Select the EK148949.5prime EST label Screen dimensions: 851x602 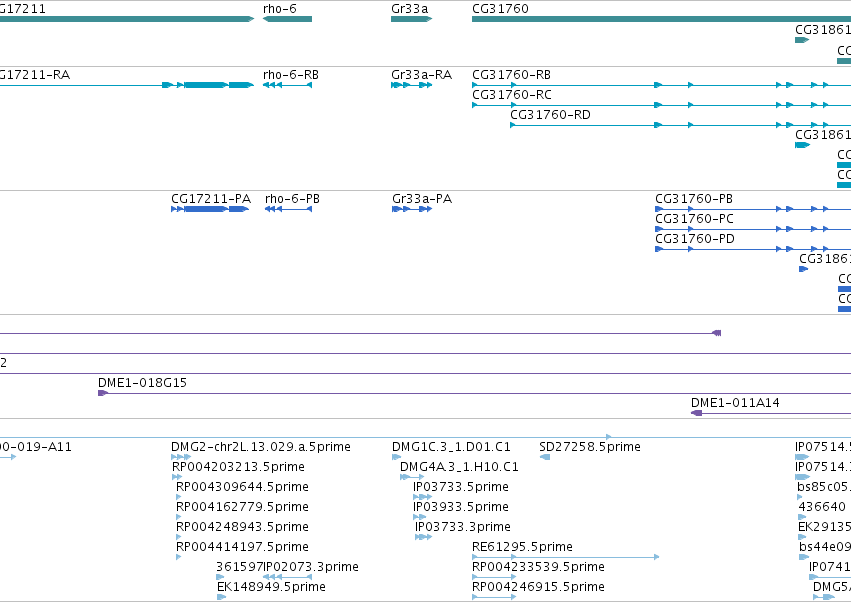click(x=271, y=588)
